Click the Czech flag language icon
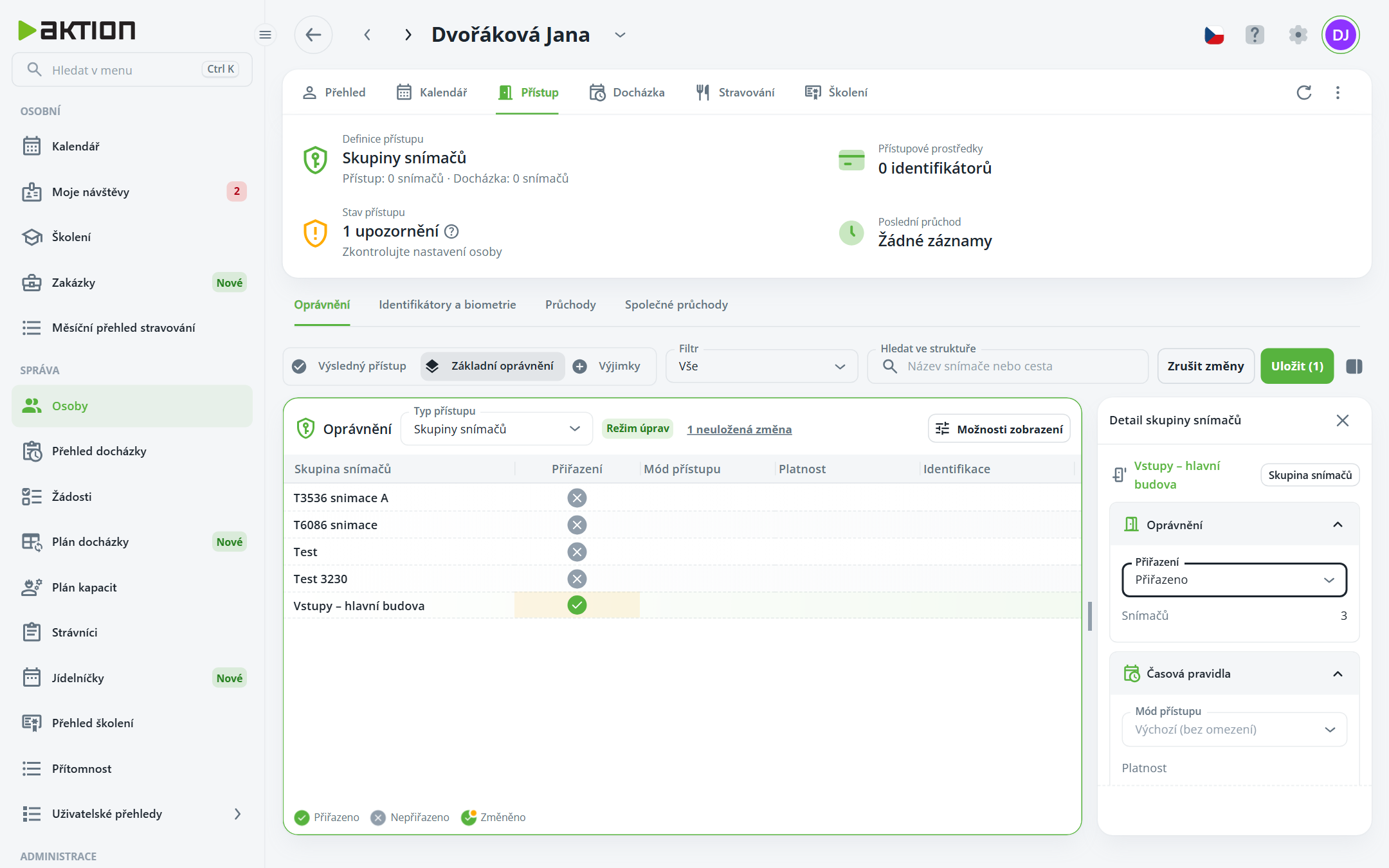 click(1214, 35)
